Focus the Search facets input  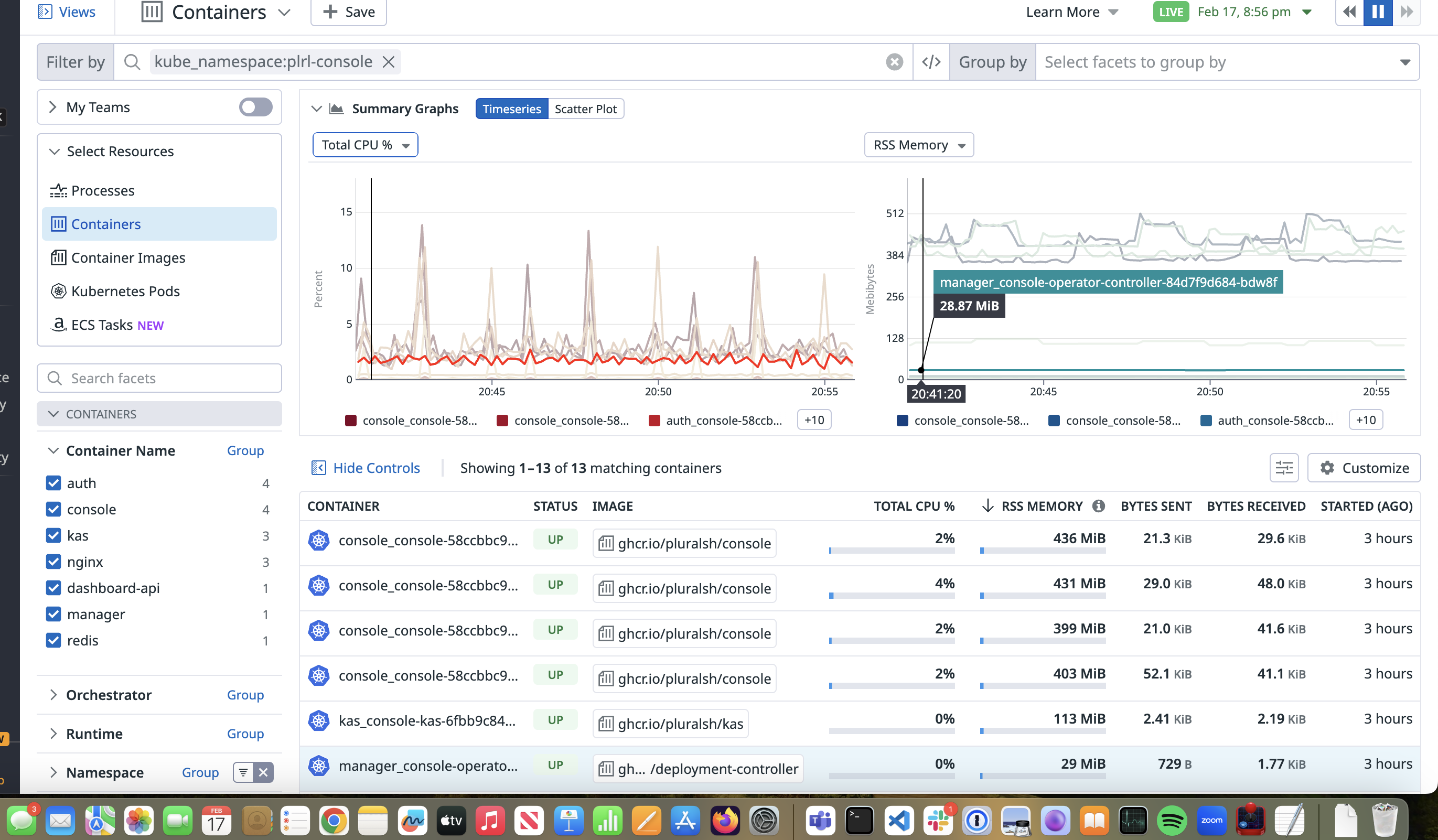159,379
